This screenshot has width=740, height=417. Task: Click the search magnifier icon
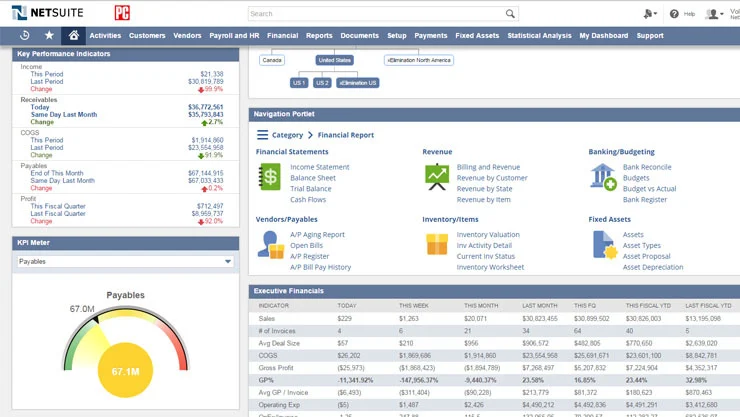510,14
